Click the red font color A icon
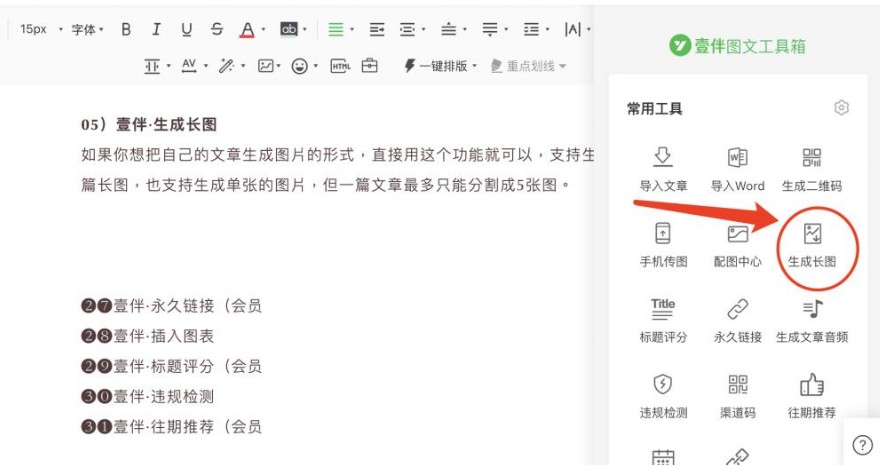This screenshot has width=880, height=466. coord(247,30)
